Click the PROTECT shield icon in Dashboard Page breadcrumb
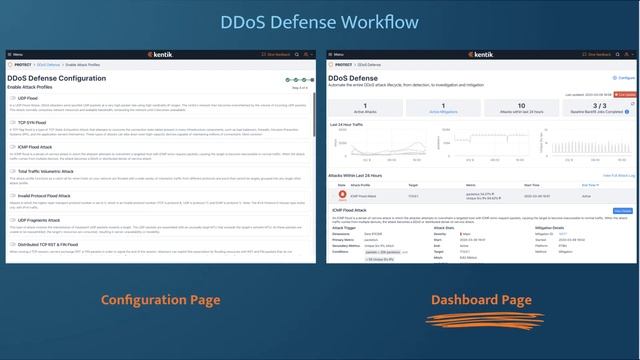Image resolution: width=640 pixels, height=360 pixels. 331,65
